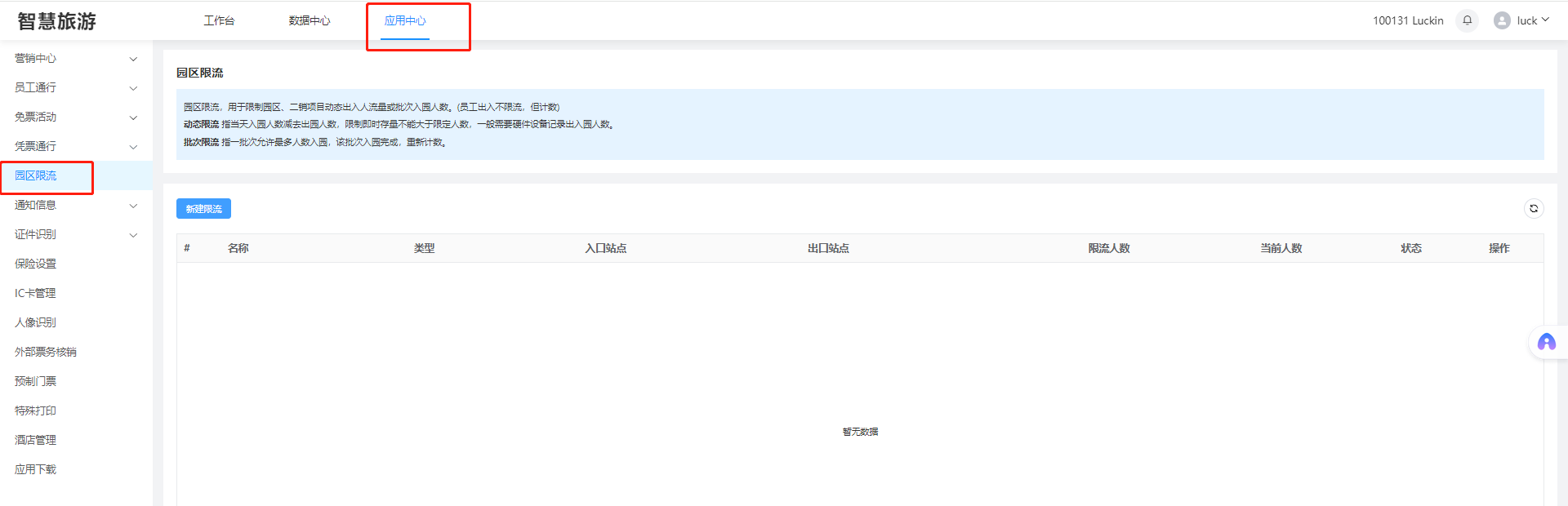Refresh the table with the reload icon
The width and height of the screenshot is (1568, 506).
[x=1533, y=209]
